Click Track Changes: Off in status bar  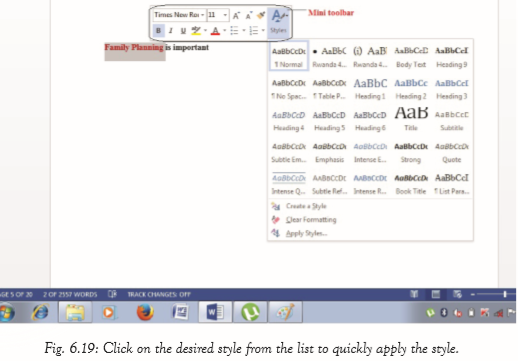tap(159, 295)
